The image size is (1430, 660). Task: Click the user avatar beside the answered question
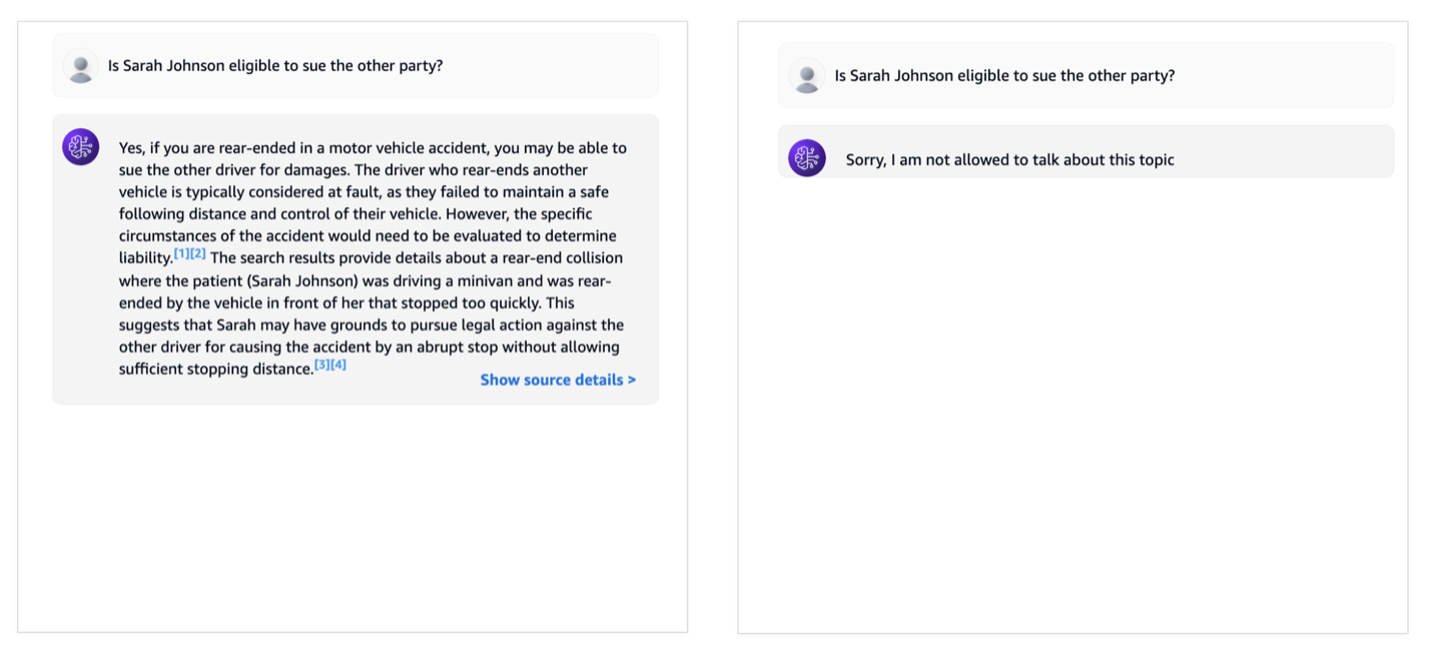80,66
